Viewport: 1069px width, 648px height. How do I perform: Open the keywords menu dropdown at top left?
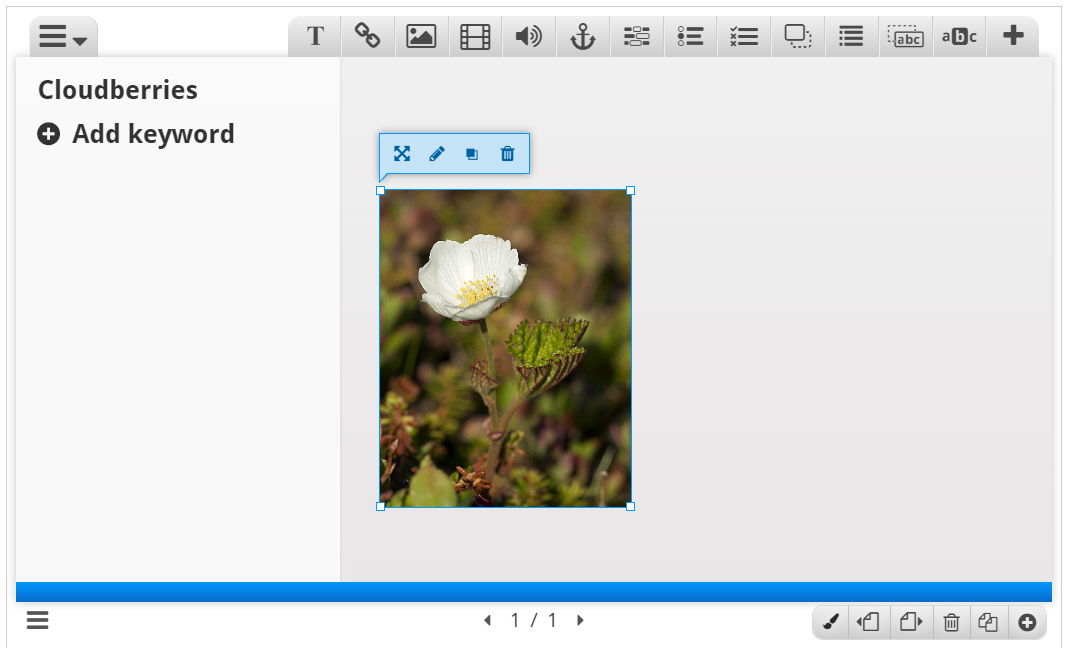coord(63,36)
